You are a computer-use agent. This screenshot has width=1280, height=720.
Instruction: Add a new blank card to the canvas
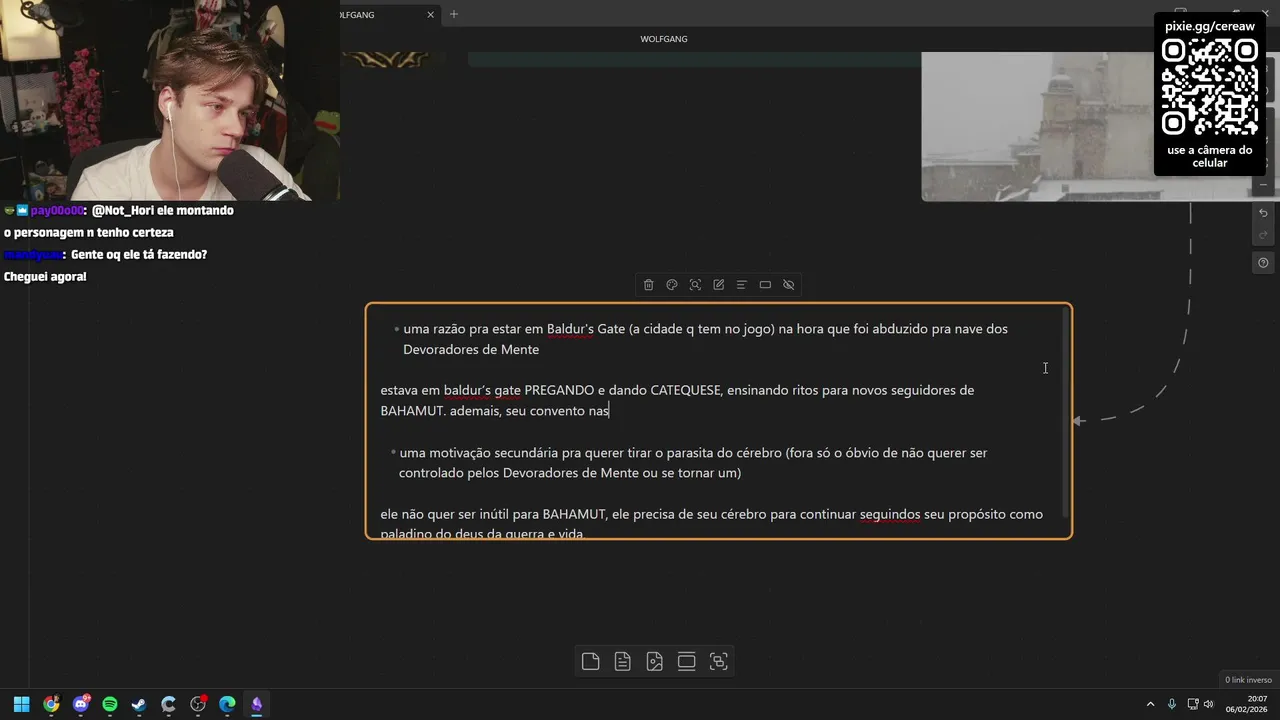pos(591,661)
